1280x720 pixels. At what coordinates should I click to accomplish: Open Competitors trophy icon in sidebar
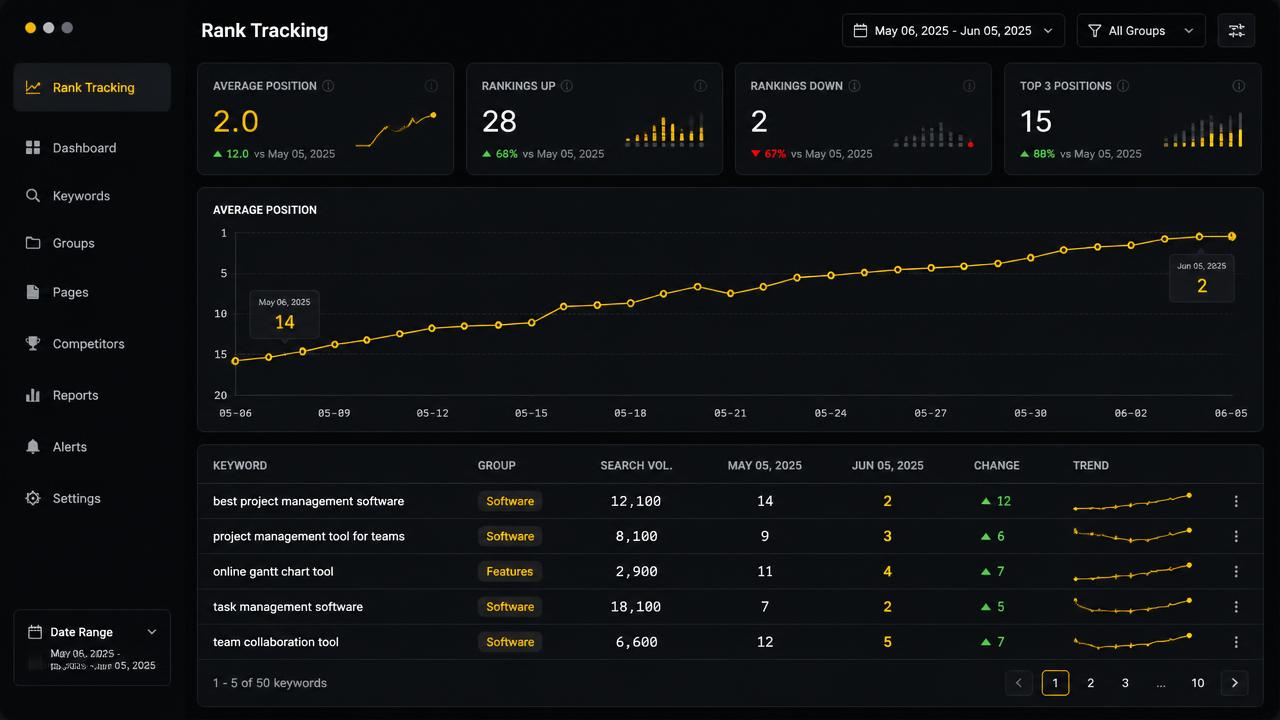click(x=33, y=343)
